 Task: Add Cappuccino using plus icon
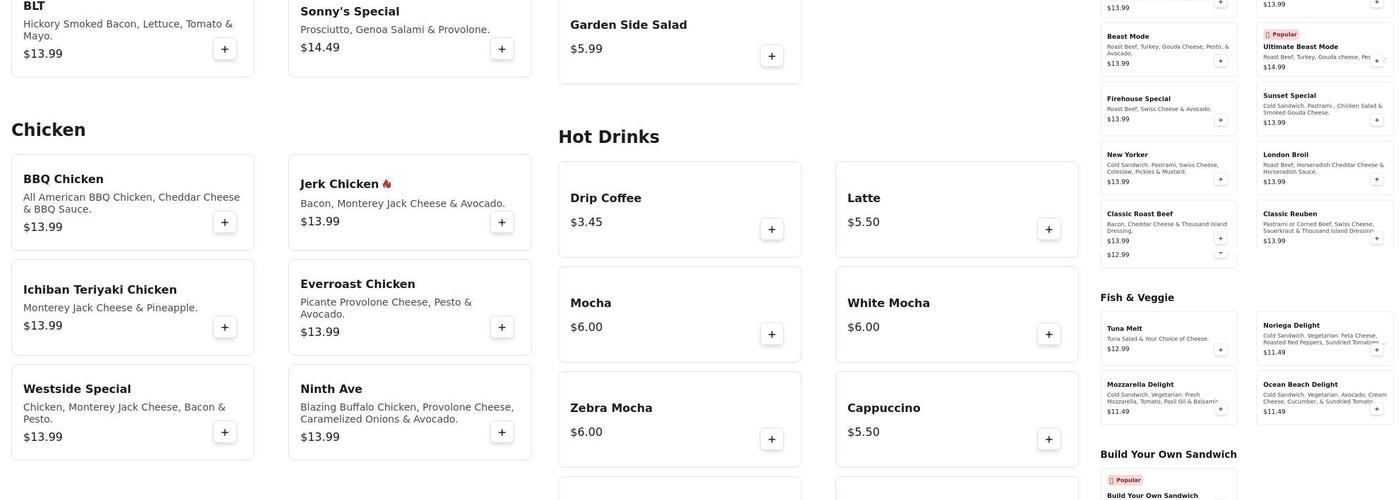[x=1048, y=439]
